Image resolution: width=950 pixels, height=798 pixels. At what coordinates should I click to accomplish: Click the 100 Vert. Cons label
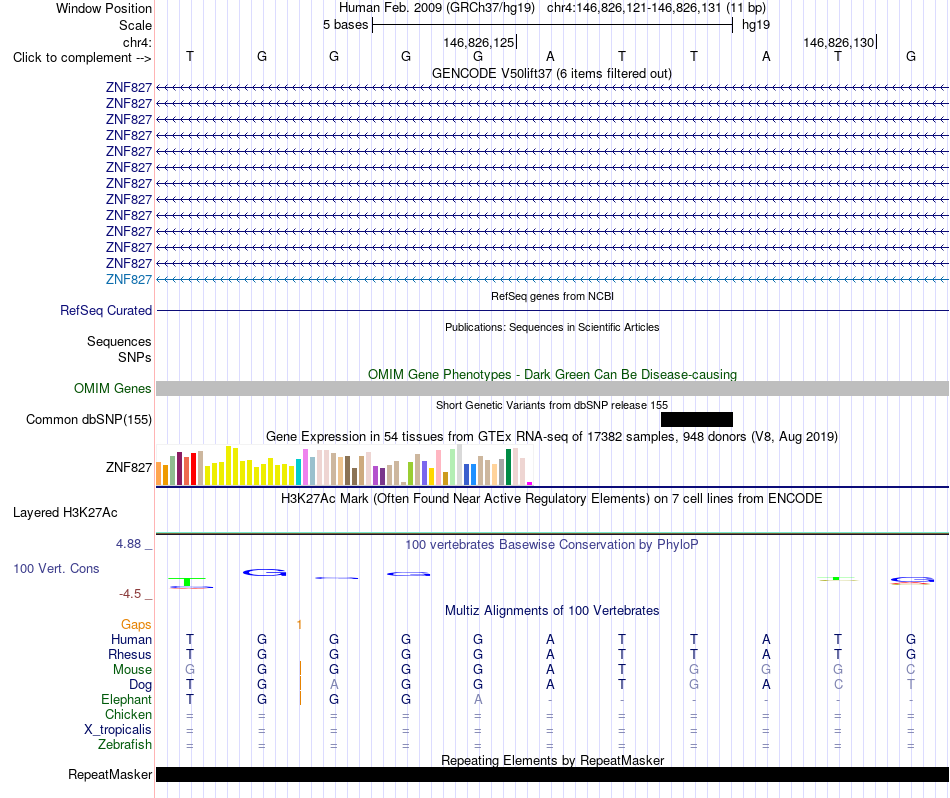[x=56, y=568]
